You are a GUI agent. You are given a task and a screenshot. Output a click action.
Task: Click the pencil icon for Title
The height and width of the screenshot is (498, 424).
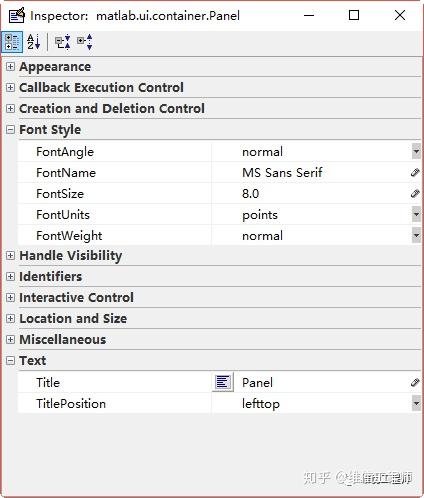415,382
